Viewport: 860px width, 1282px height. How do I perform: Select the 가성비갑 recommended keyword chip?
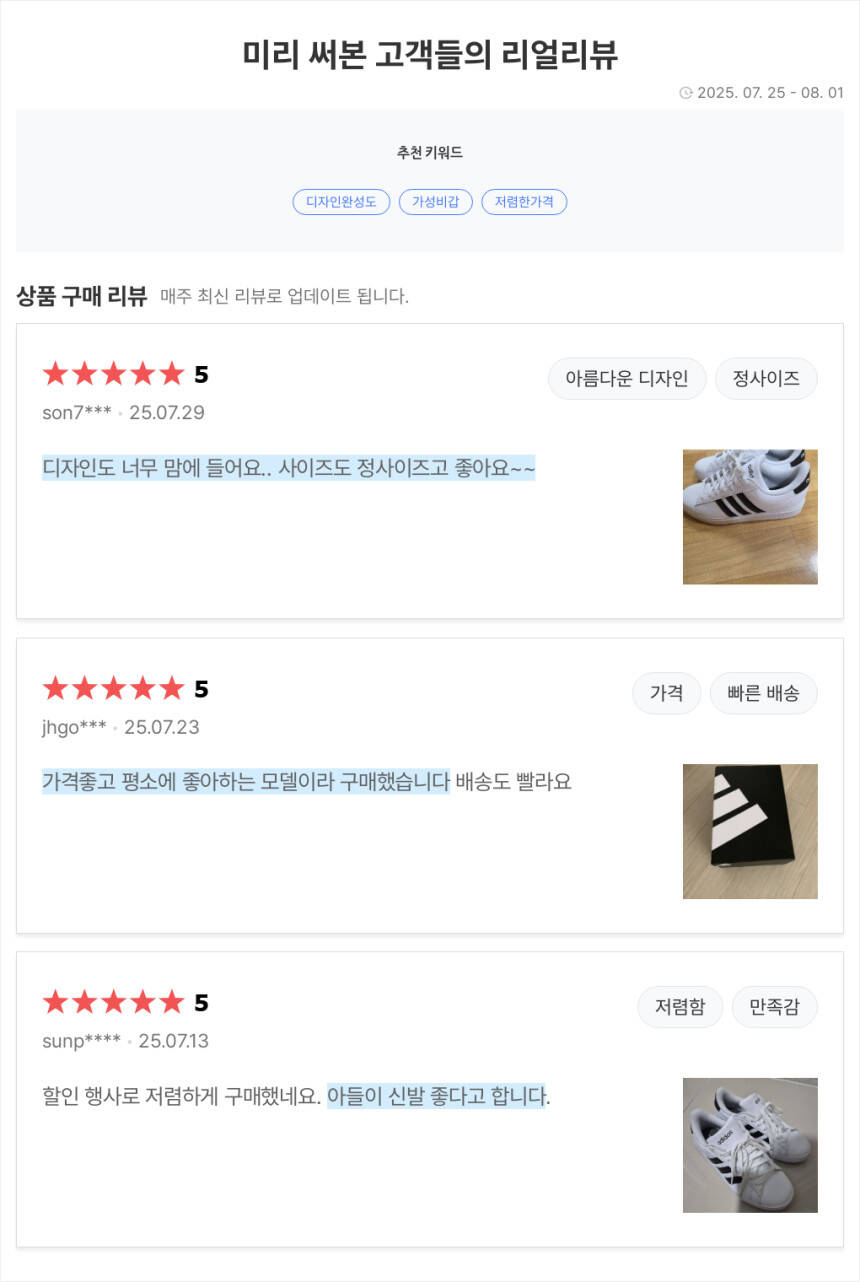point(436,202)
